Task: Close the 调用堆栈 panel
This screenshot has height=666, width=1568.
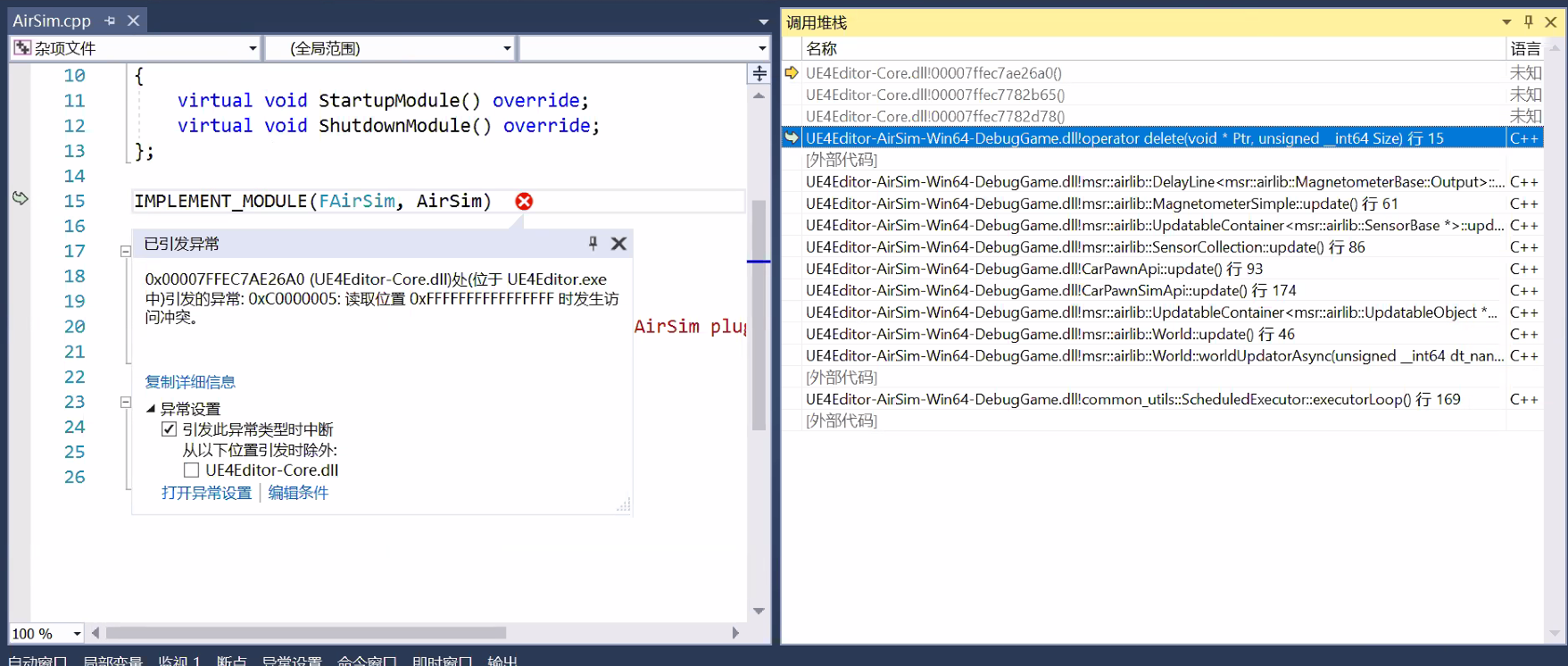Action: (x=1551, y=22)
